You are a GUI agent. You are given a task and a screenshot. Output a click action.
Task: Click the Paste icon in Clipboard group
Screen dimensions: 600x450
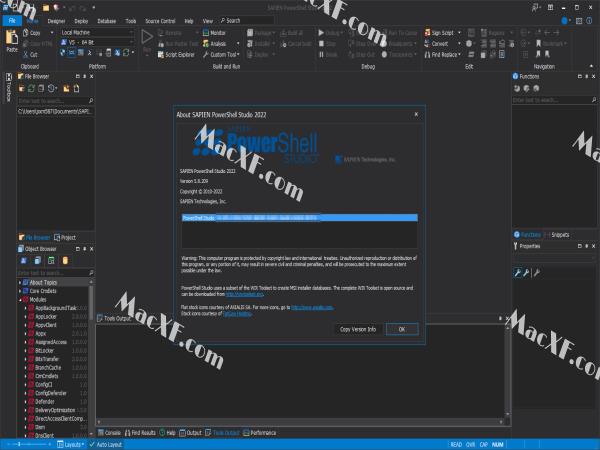(x=12, y=38)
